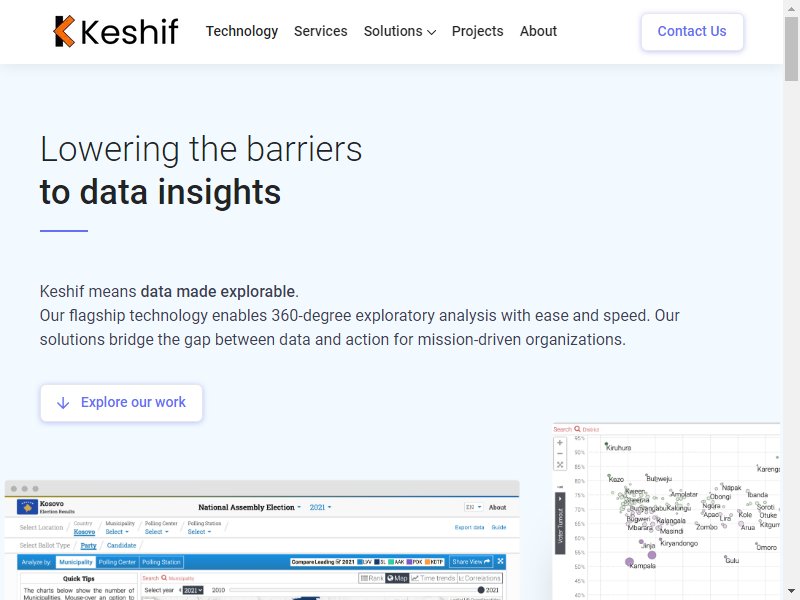800x600 pixels.
Task: Go to the Projects page
Action: click(477, 31)
